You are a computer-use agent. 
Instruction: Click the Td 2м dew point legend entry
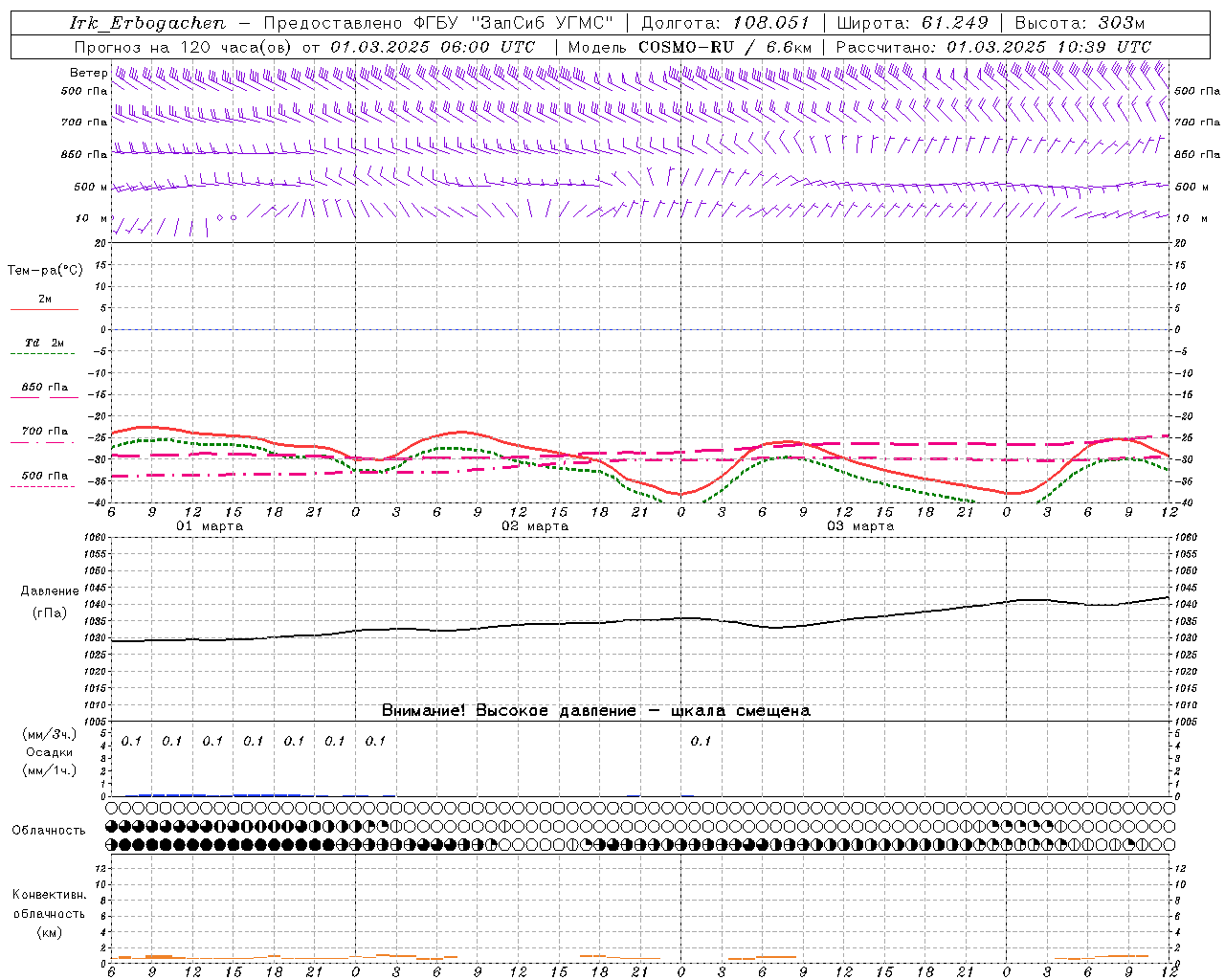pos(44,343)
